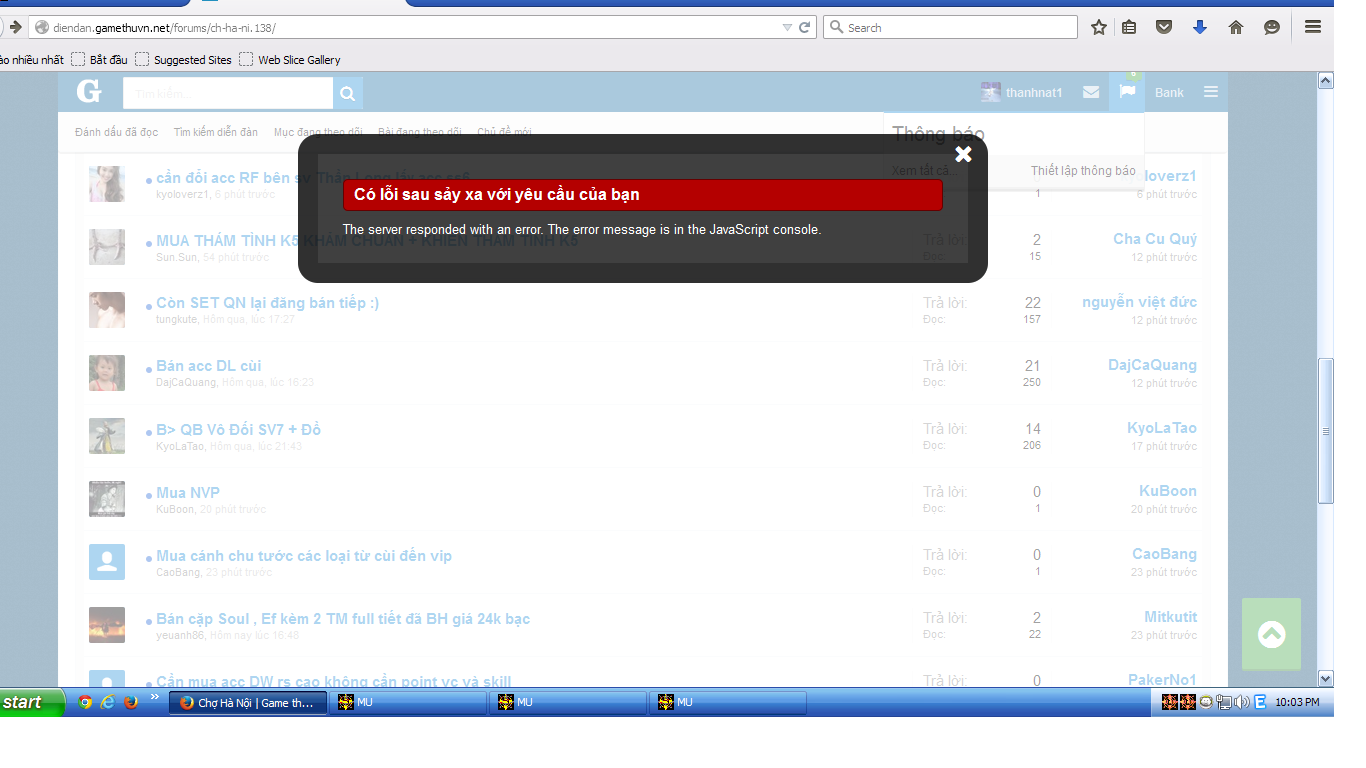Launch Internet Explorer from quick launch
Screen dimensions: 1366x768
tap(108, 702)
